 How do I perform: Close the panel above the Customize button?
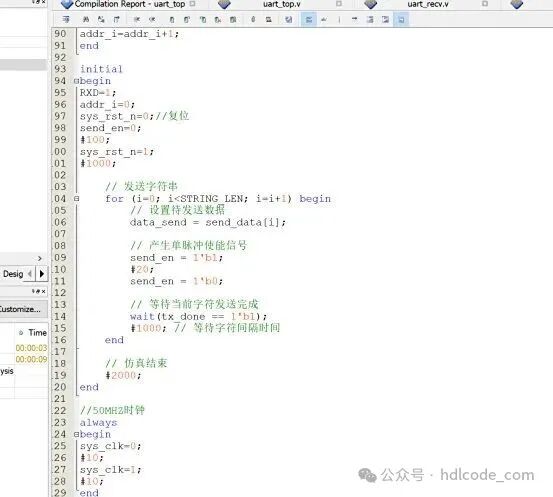point(44,291)
